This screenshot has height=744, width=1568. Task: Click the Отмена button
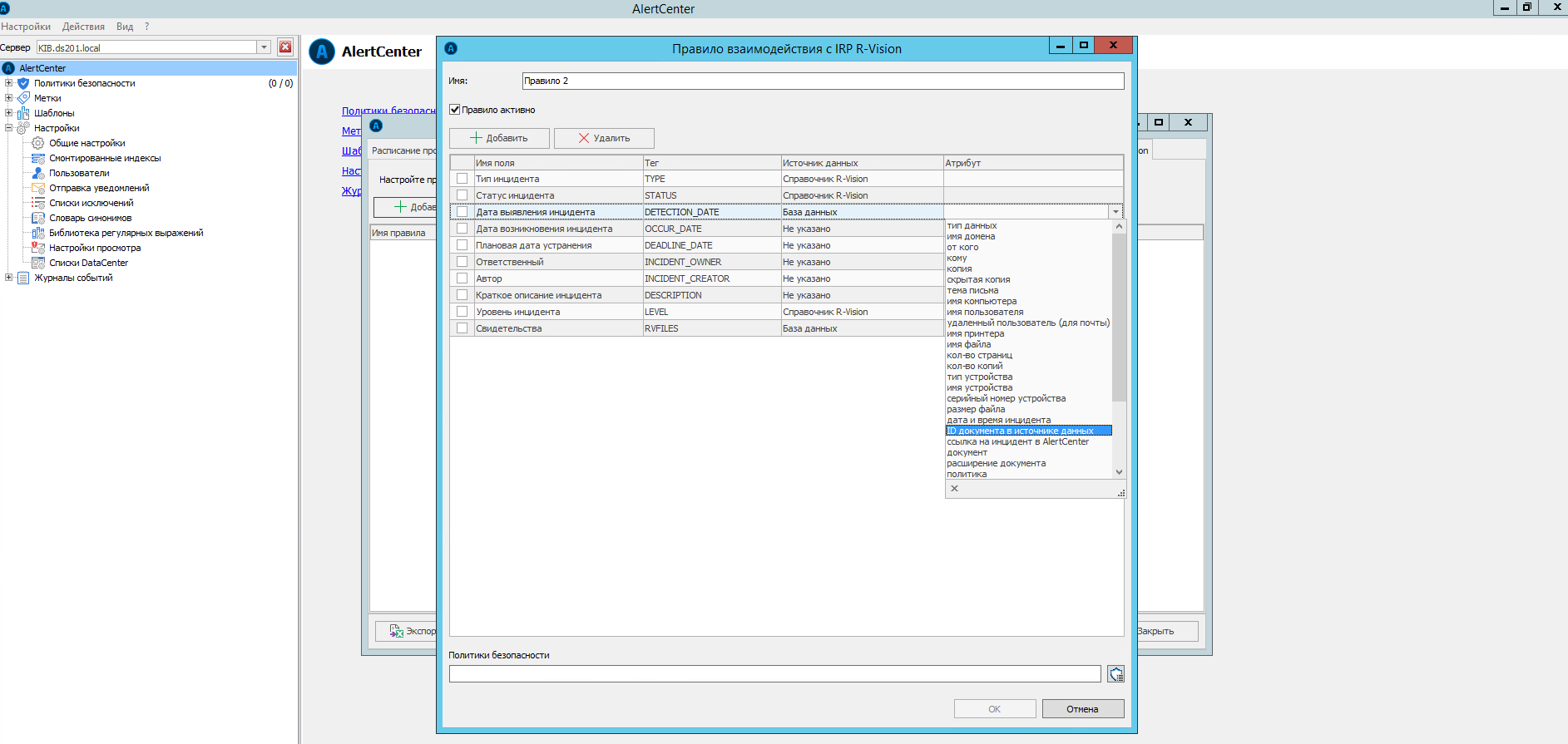(1083, 709)
